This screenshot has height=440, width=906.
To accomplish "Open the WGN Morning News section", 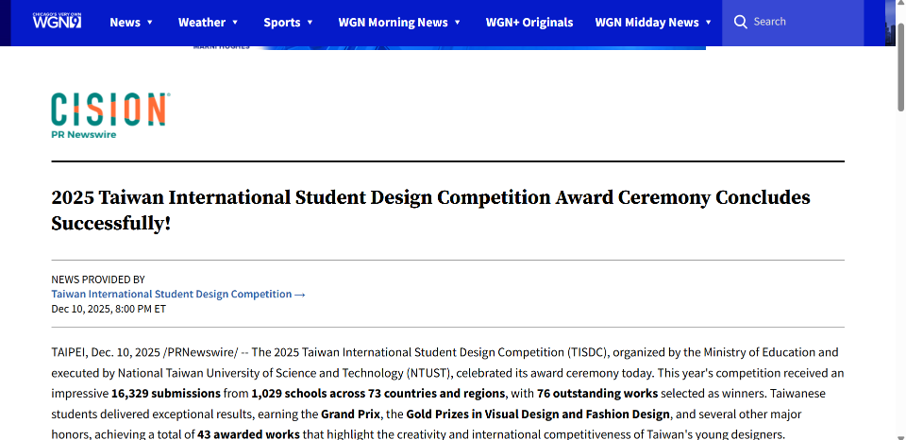I will point(392,22).
